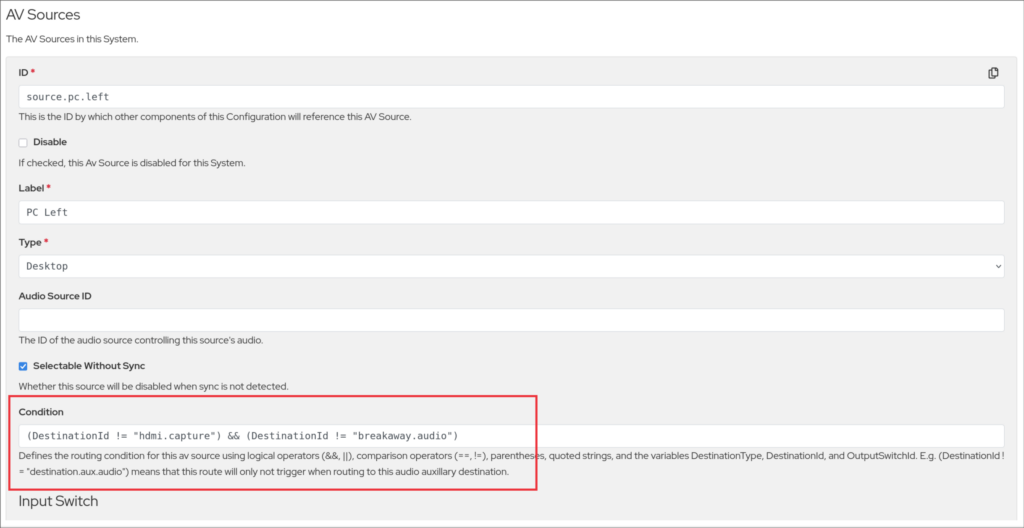Click the 'Disable' checkbox label text
The image size is (1024, 528).
[x=50, y=143]
